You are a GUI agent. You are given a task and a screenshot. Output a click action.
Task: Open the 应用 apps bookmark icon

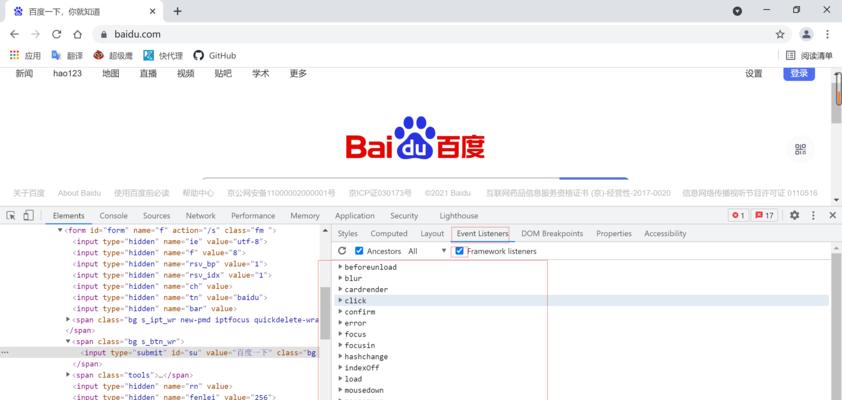(14, 55)
